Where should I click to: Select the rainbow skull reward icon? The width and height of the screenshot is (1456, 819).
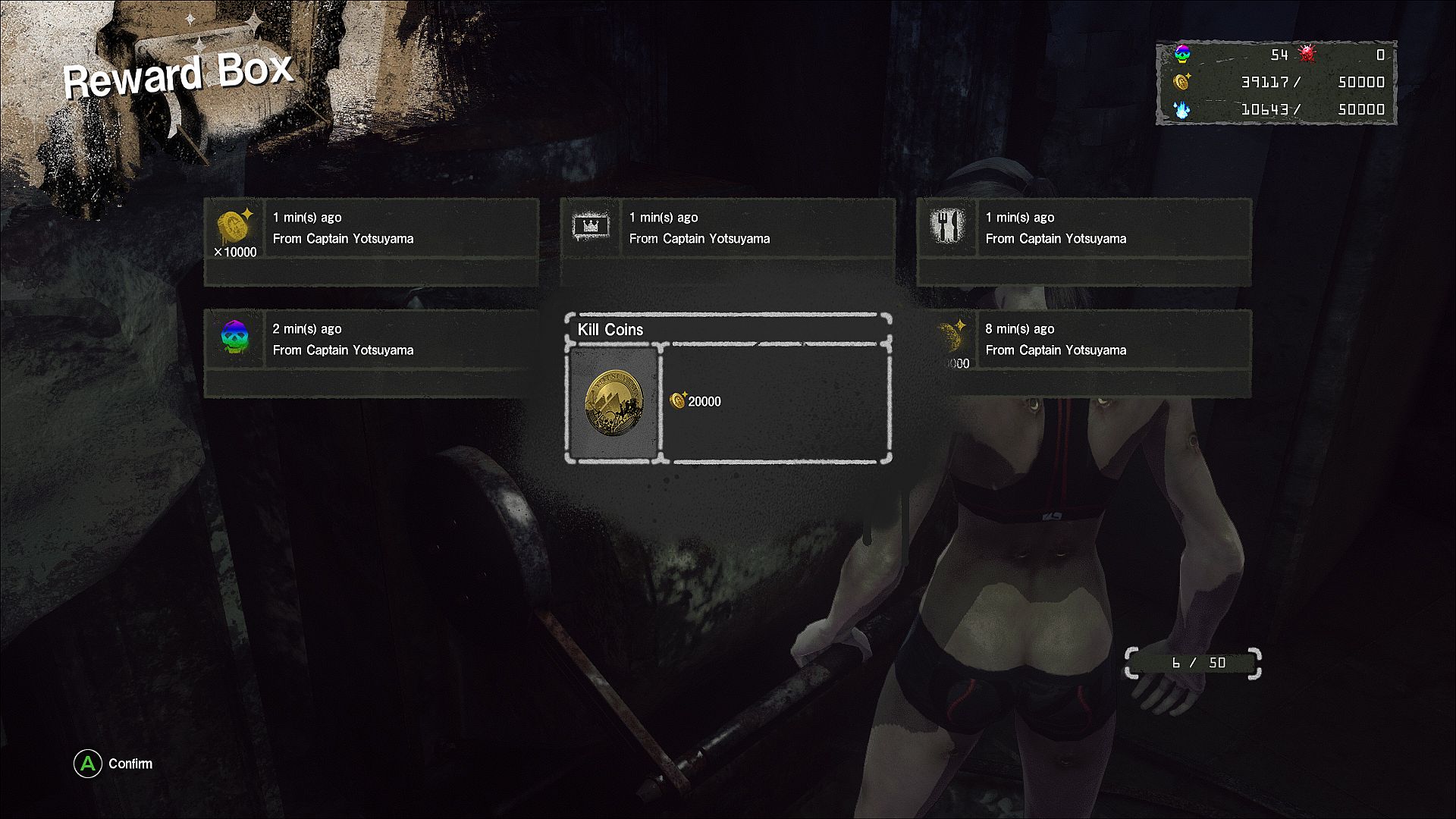234,337
